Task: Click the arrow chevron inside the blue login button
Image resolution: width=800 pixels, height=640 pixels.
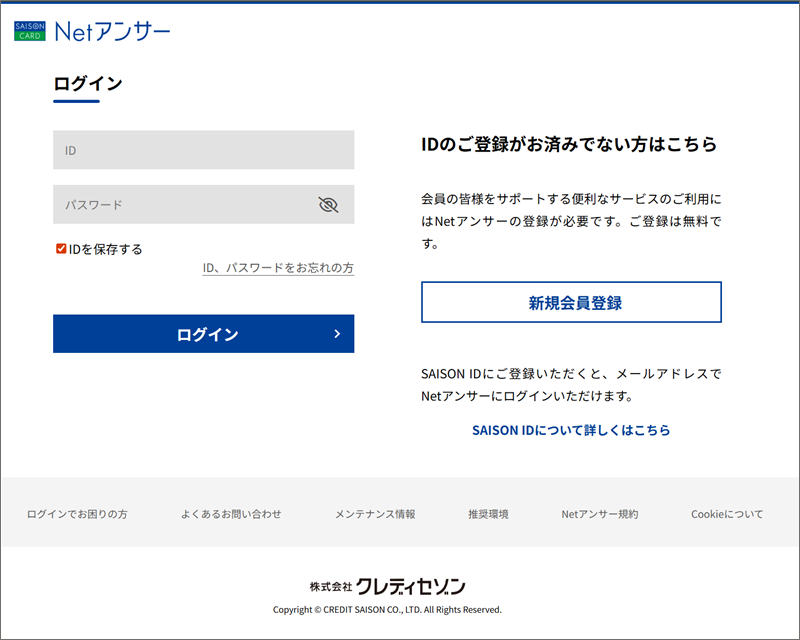Action: [337, 334]
